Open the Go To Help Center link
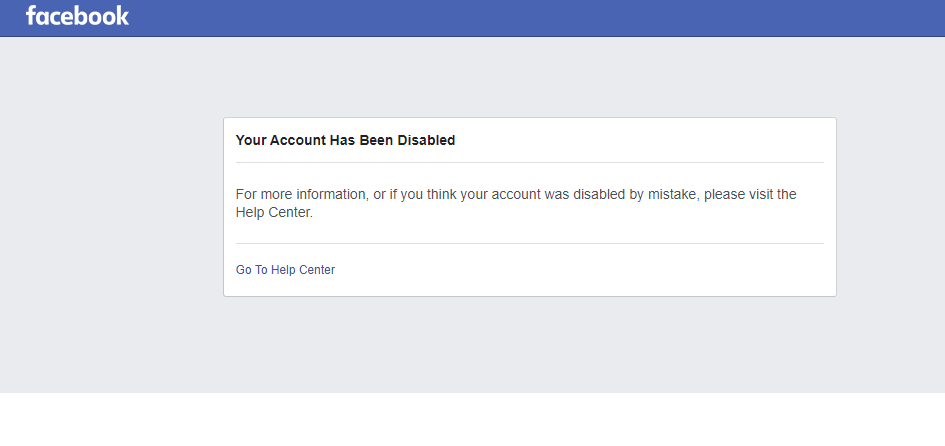Image resolution: width=945 pixels, height=446 pixels. pyautogui.click(x=285, y=270)
